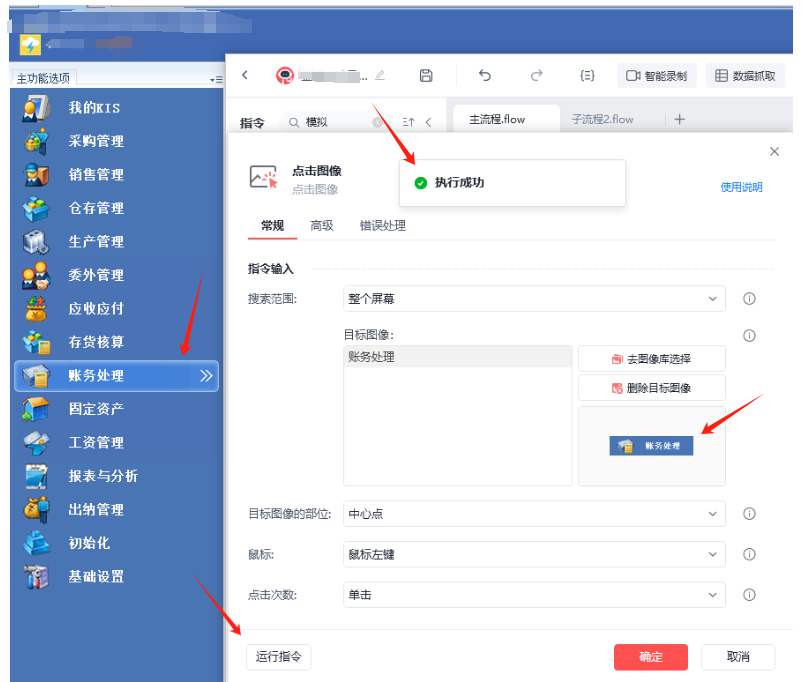Viewport: 809px width, 682px height.
Task: Switch to the 高级 tab
Action: [x=321, y=225]
